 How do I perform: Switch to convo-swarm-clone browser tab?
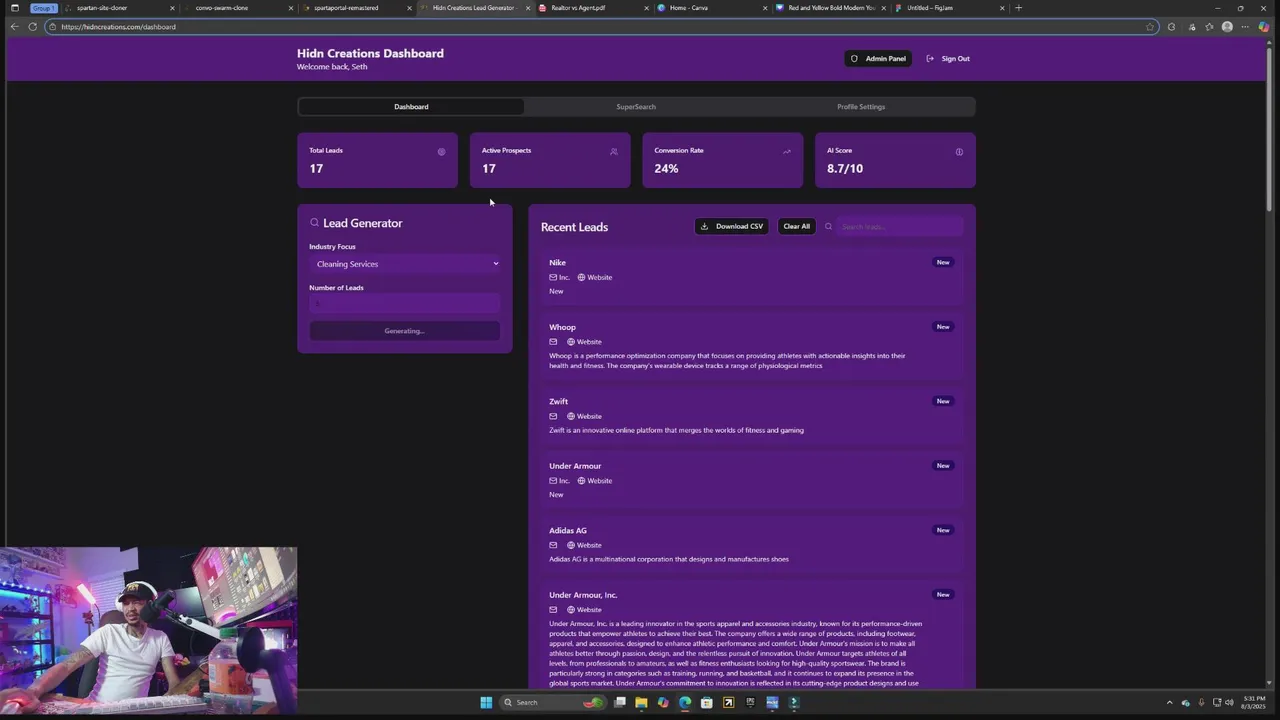pos(240,8)
